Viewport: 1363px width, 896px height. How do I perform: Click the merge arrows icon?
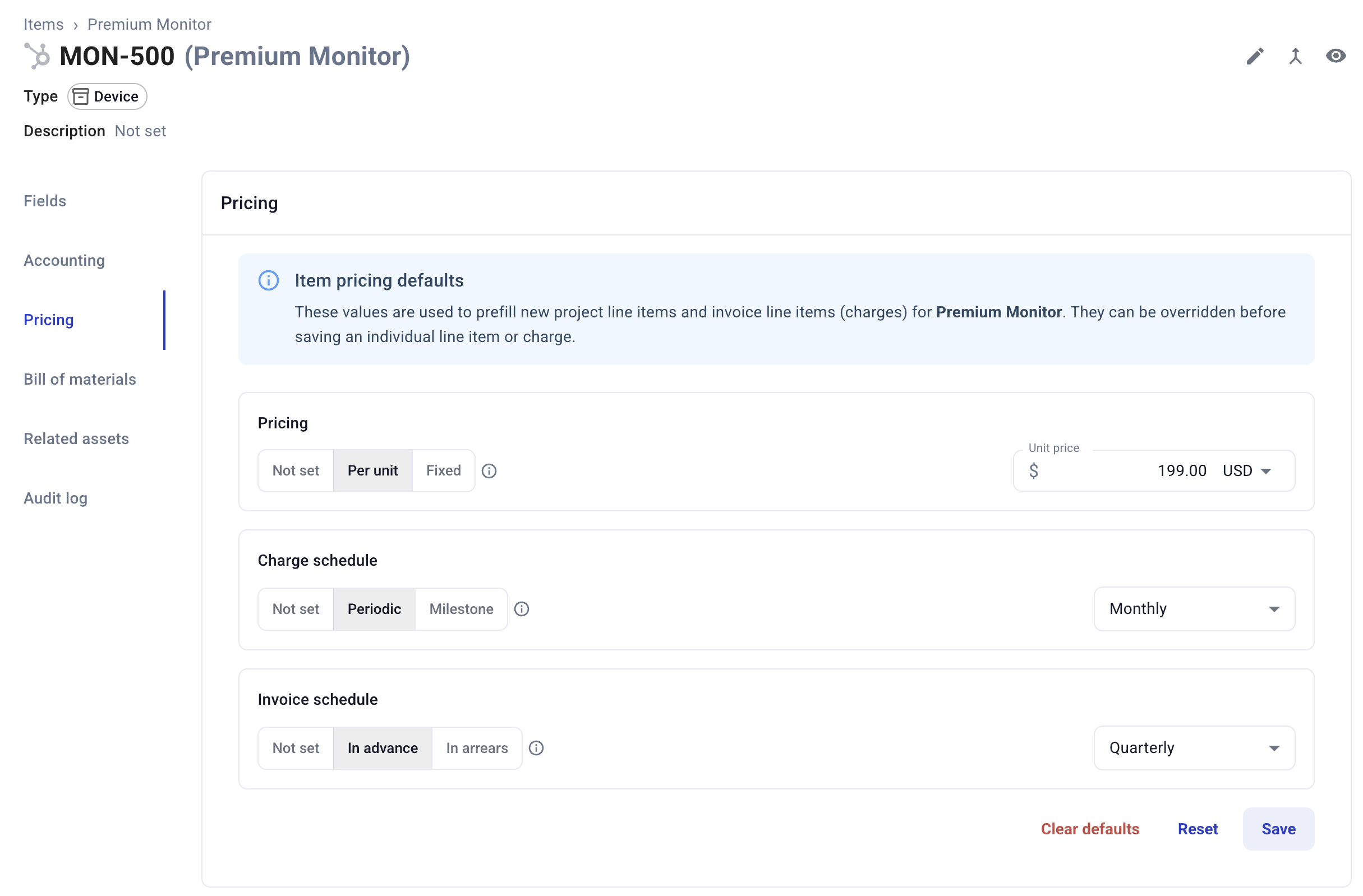(x=1296, y=56)
